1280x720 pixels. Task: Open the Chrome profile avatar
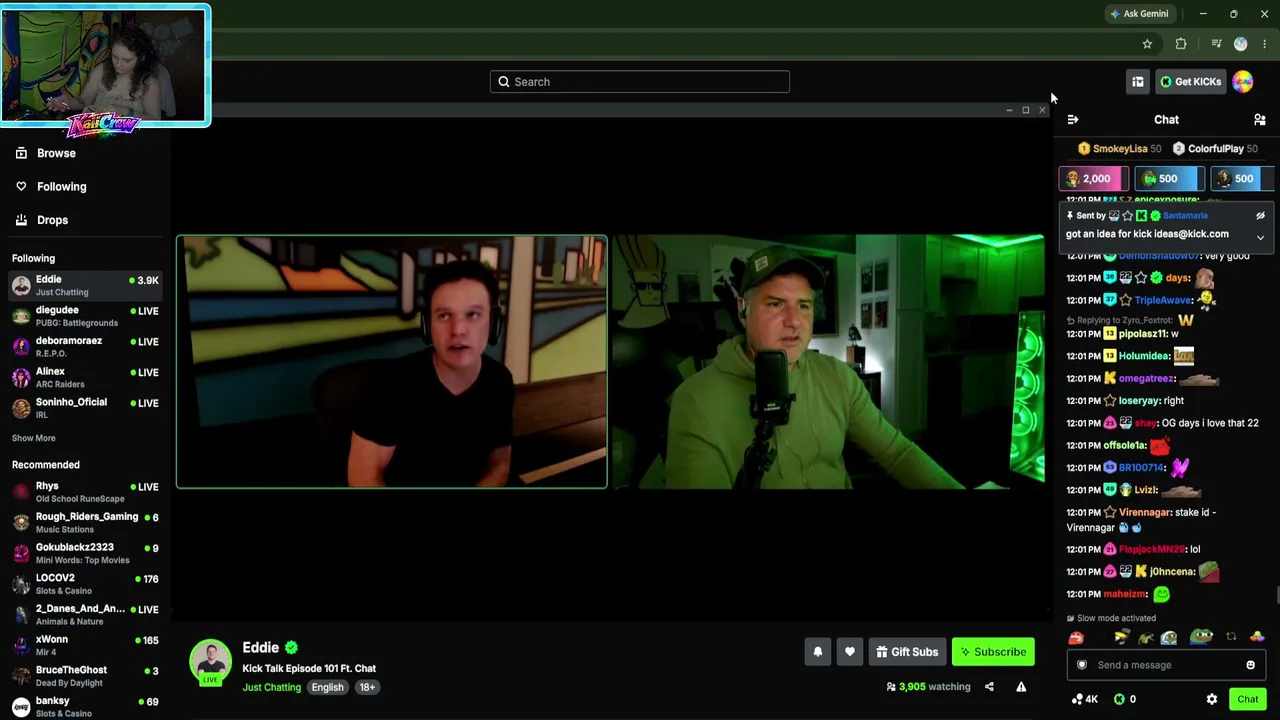pos(1241,44)
